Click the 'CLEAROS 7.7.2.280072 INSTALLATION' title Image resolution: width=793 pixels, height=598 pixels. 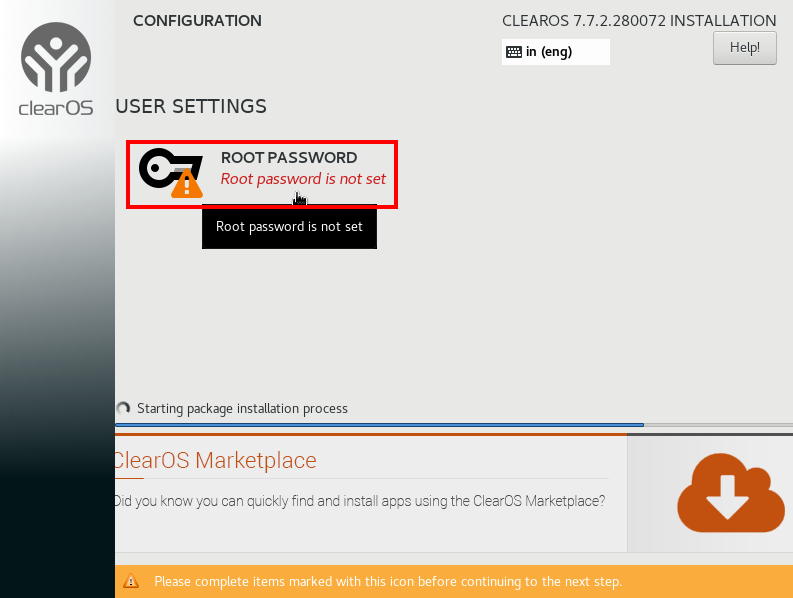639,21
